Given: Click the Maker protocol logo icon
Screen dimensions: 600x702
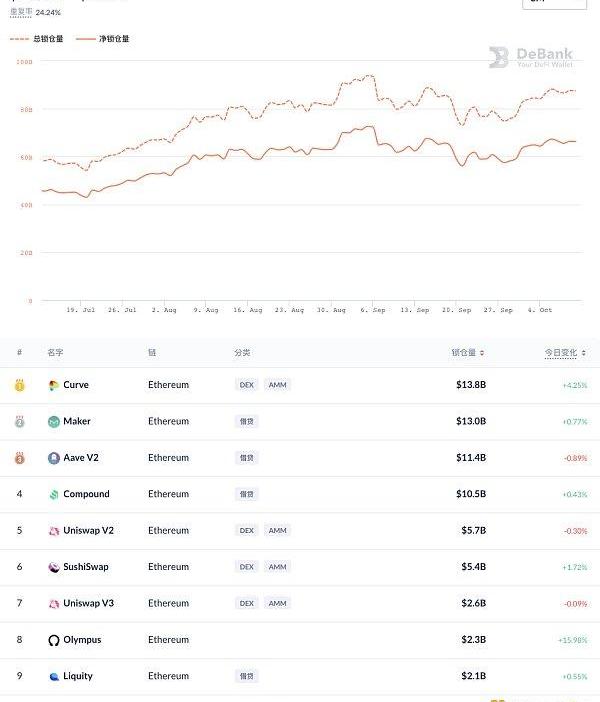Looking at the screenshot, I should 54,421.
